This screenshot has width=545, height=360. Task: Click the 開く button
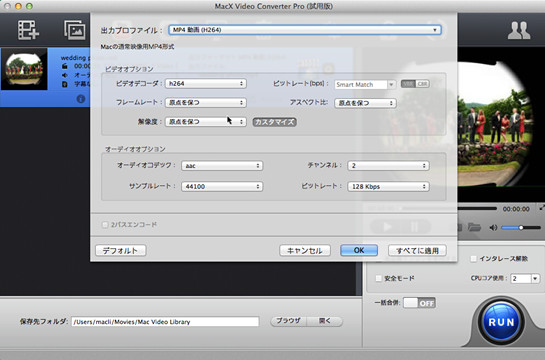coord(325,321)
